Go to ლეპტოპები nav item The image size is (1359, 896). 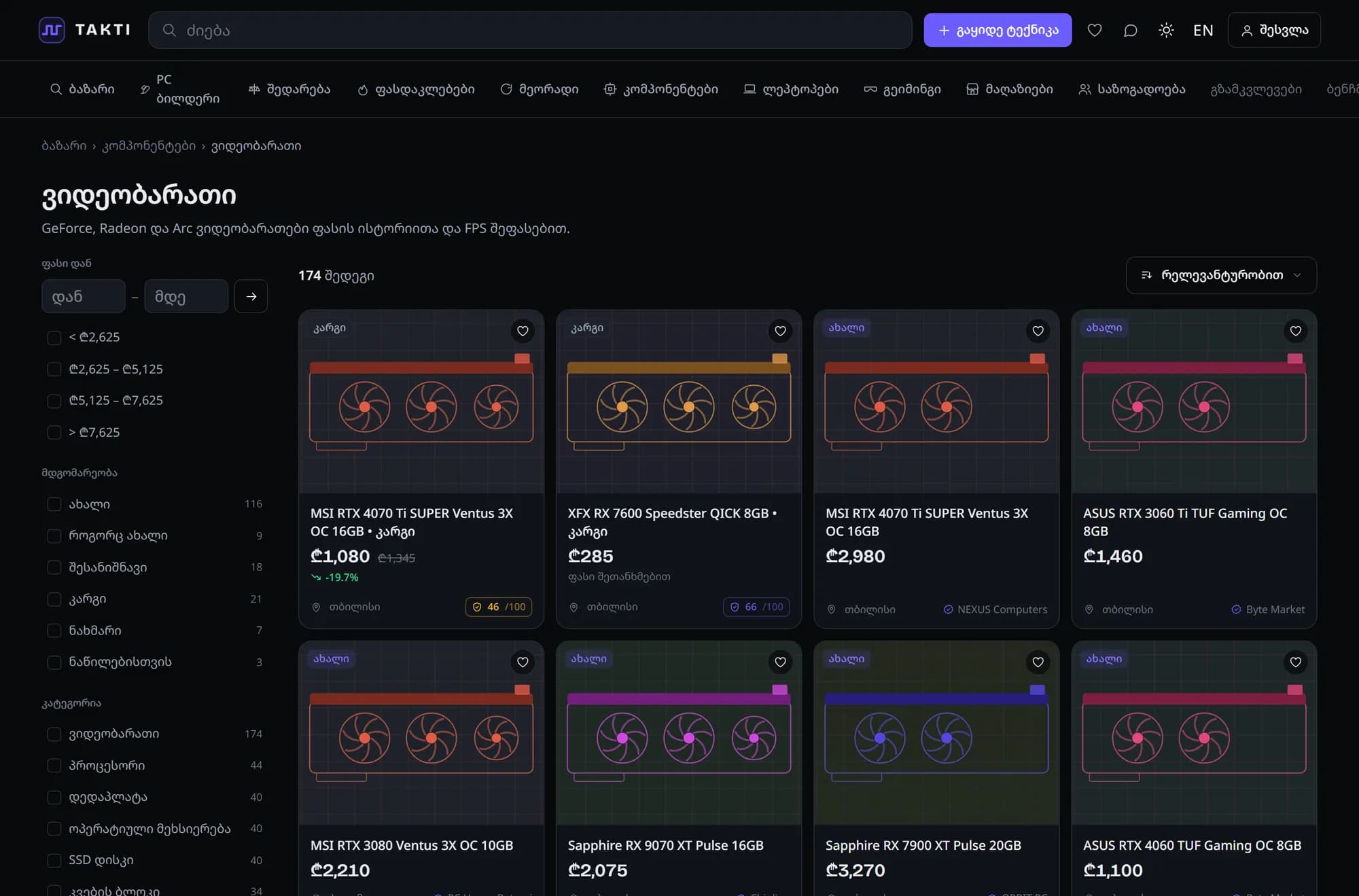point(791,89)
